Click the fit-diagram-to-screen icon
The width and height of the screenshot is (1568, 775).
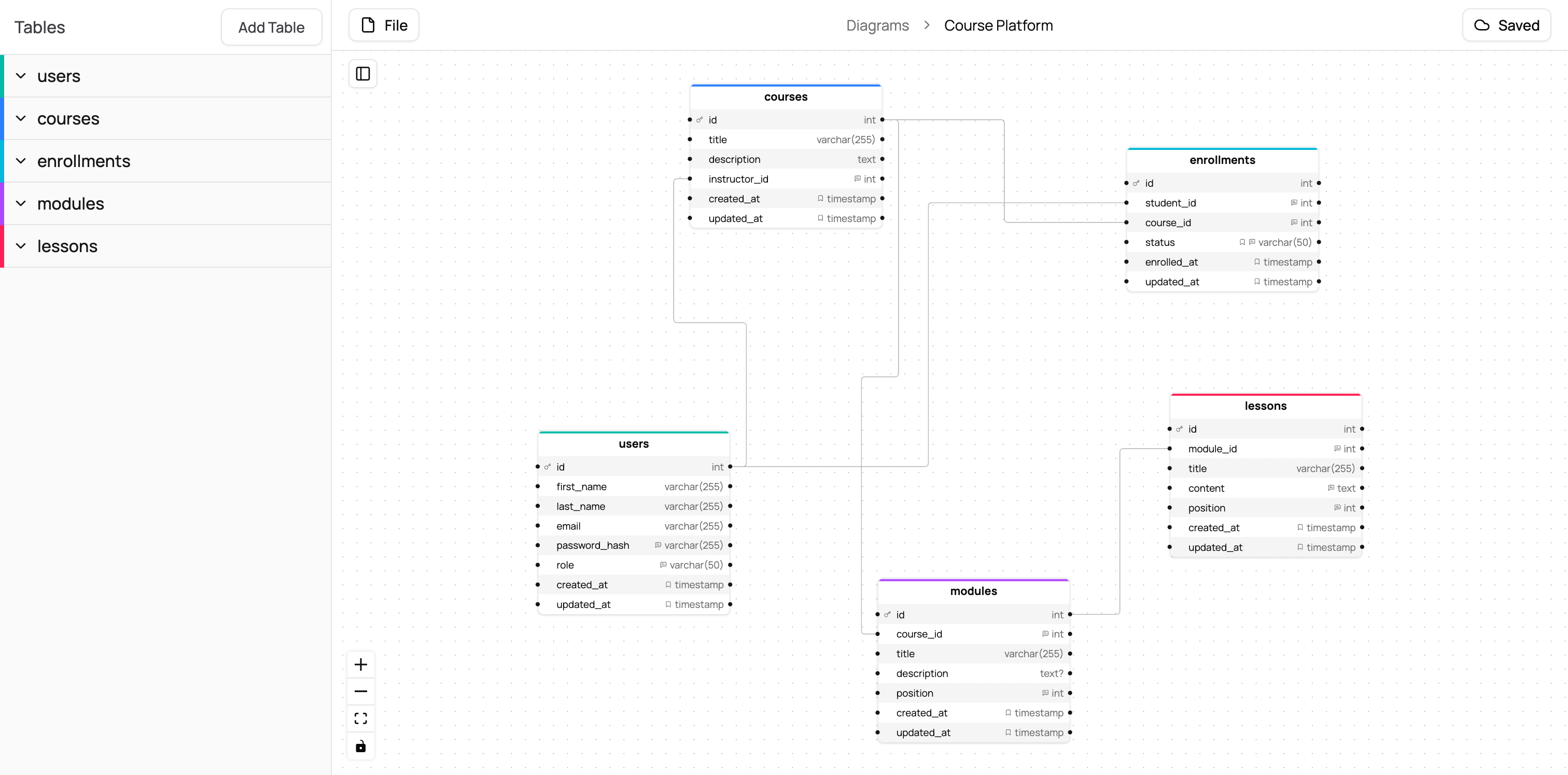pos(361,718)
